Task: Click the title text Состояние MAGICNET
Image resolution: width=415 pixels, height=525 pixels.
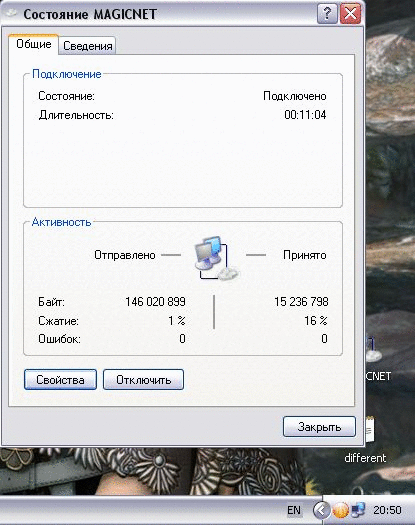Action: coord(90,14)
